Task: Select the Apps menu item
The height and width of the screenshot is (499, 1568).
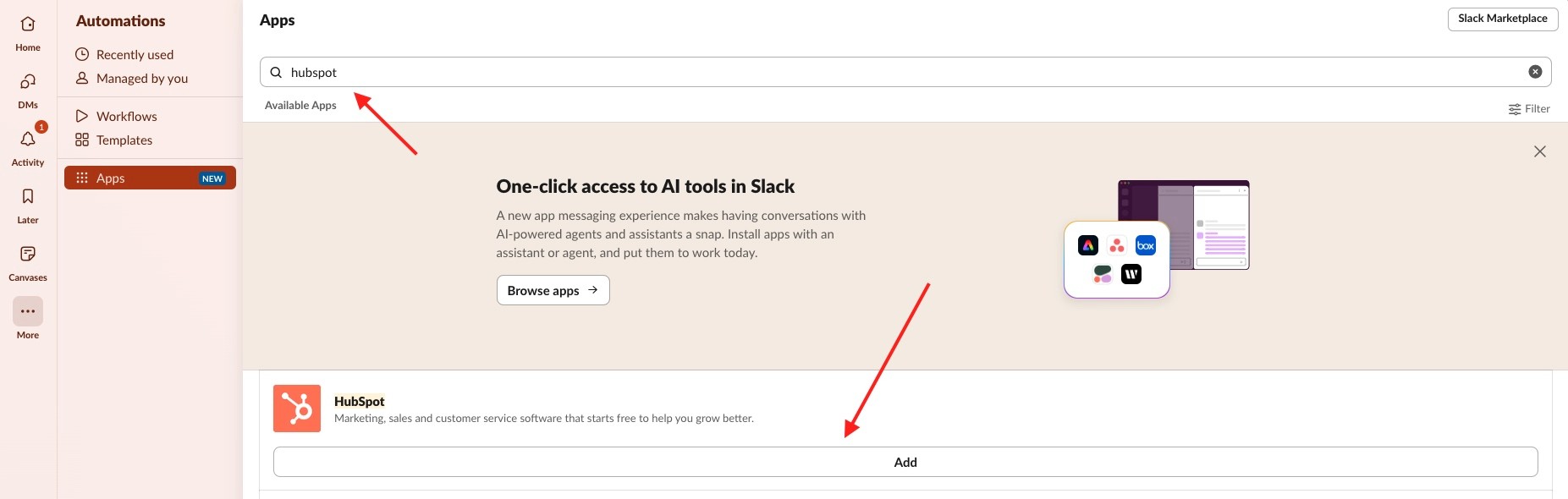Action: click(x=150, y=178)
